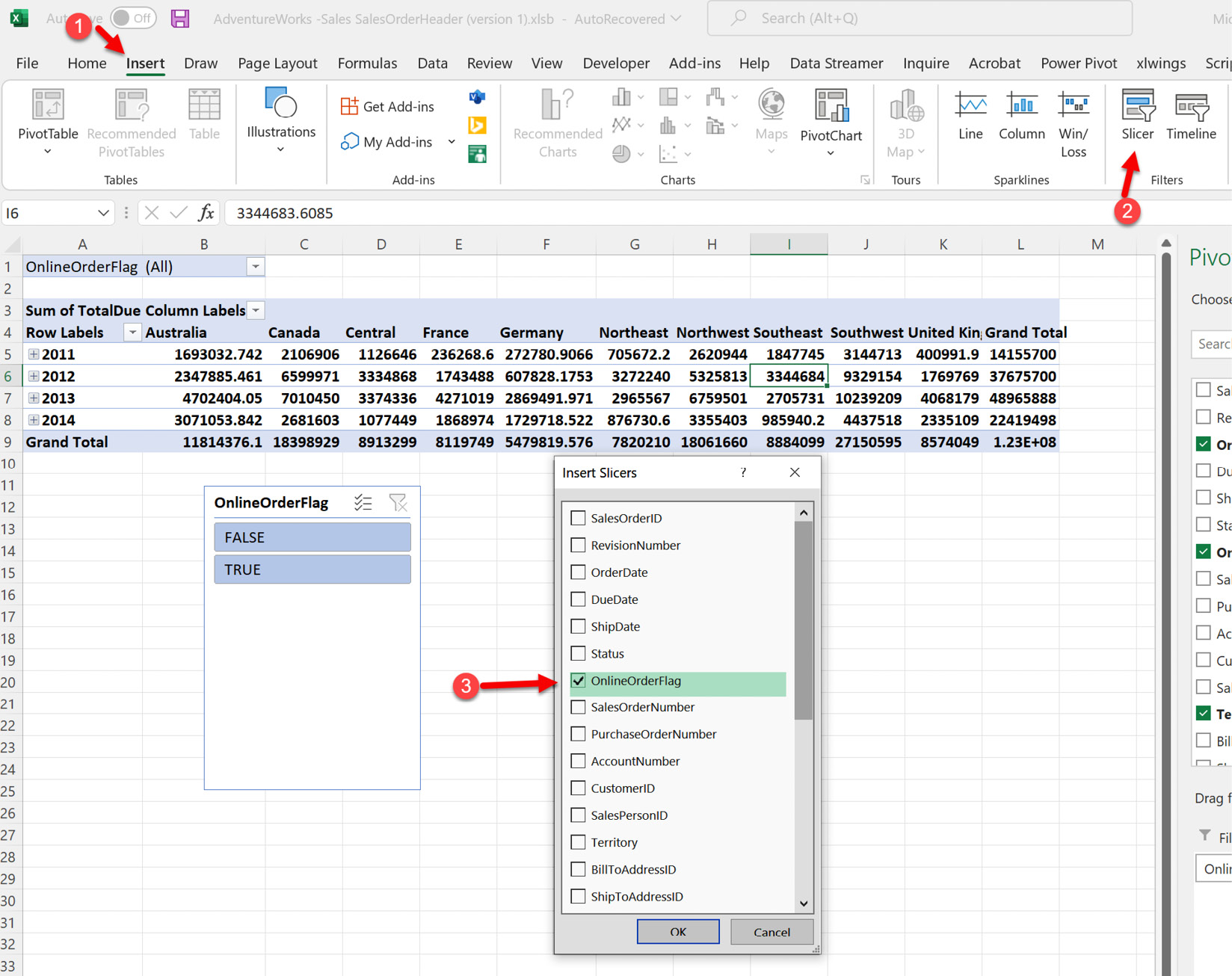Toggle the AutoSave switch
Screen dimensions: 1232x976
tap(133, 18)
